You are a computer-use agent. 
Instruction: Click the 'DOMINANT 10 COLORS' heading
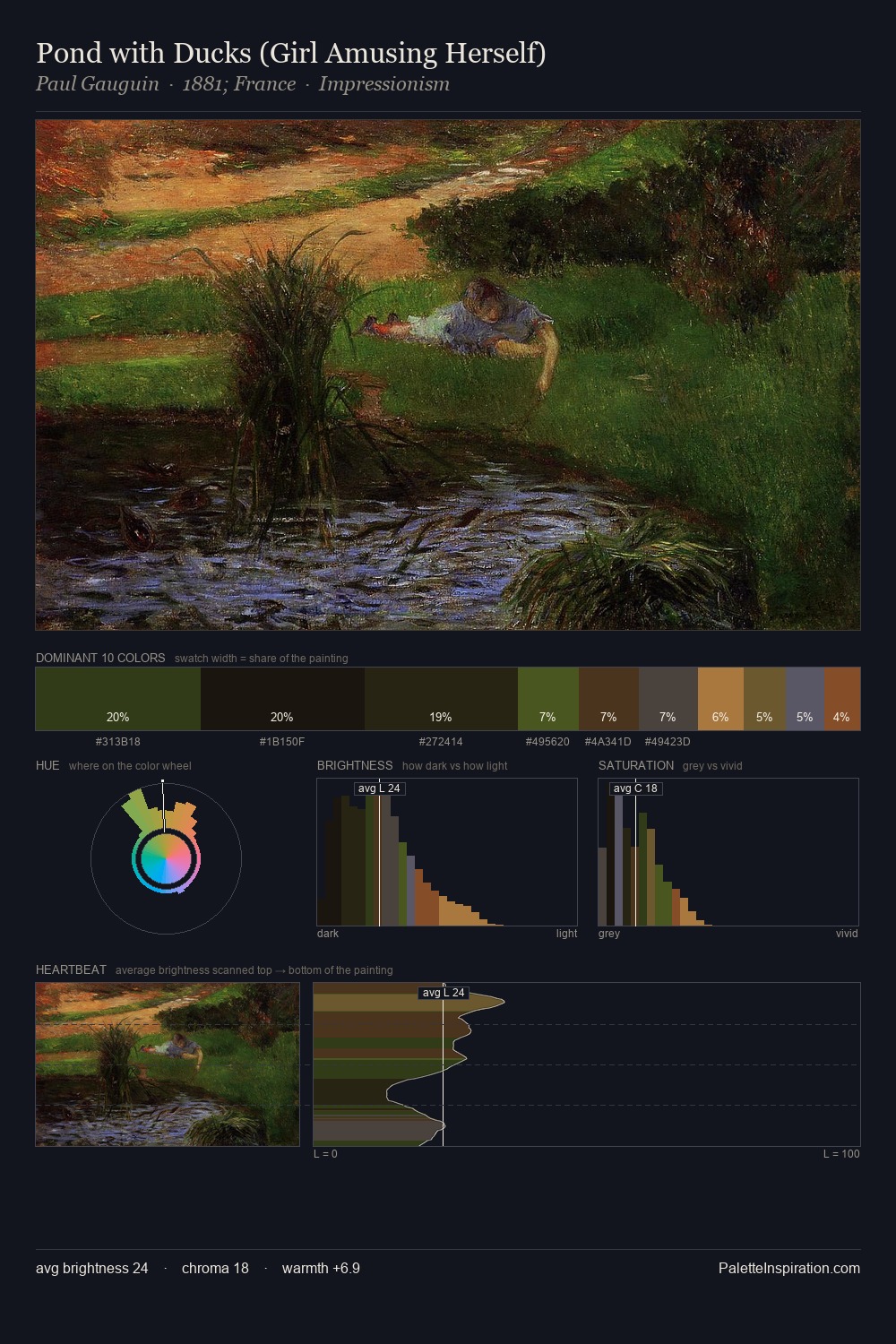pyautogui.click(x=100, y=658)
